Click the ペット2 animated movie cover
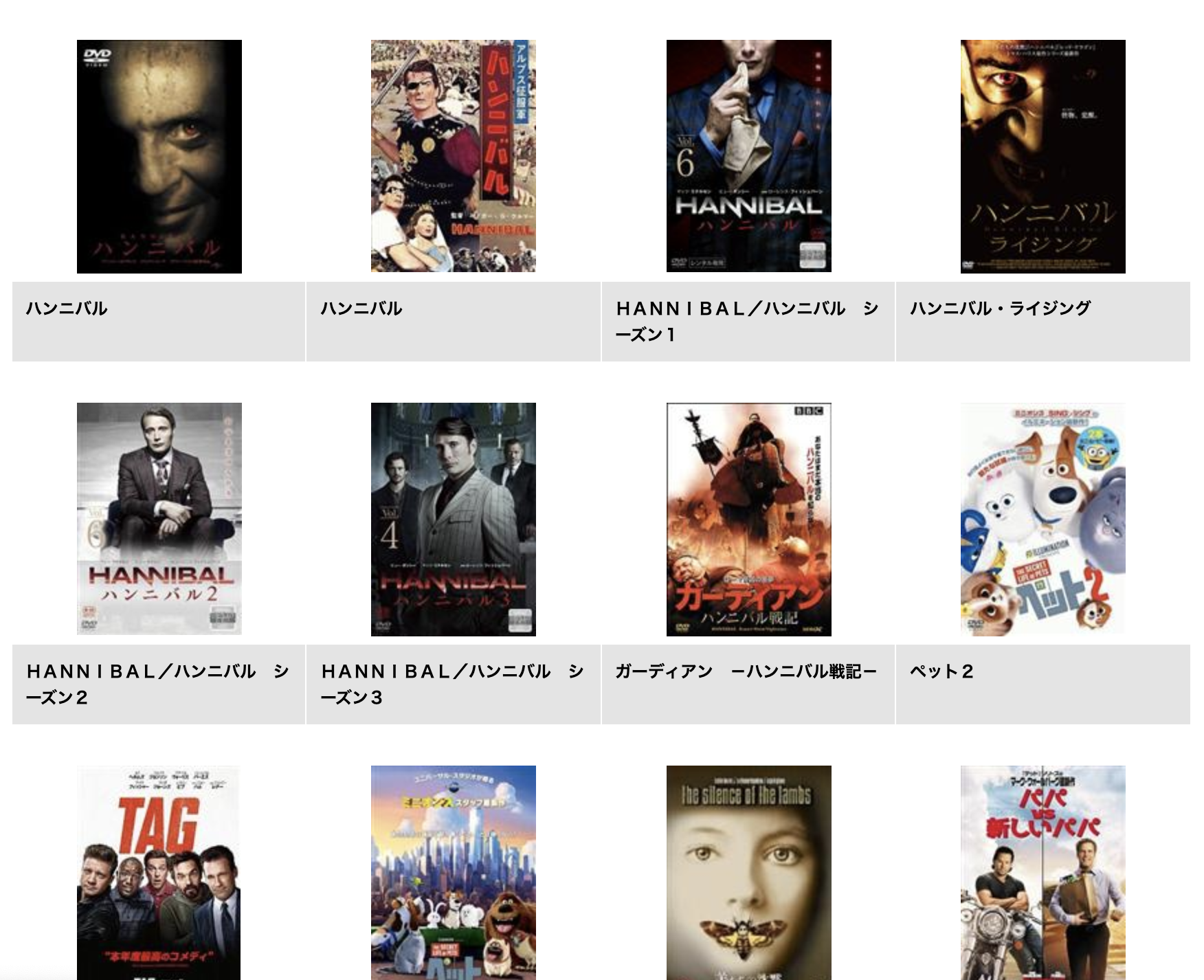The width and height of the screenshot is (1204, 980). [x=1043, y=520]
